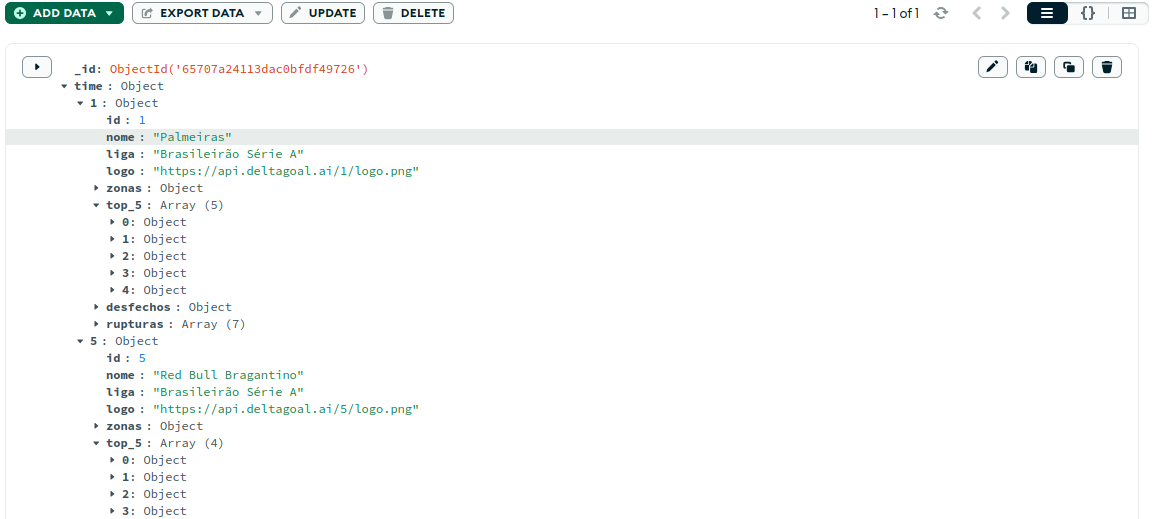
Task: Edit the document with the pencil icon
Action: point(992,67)
